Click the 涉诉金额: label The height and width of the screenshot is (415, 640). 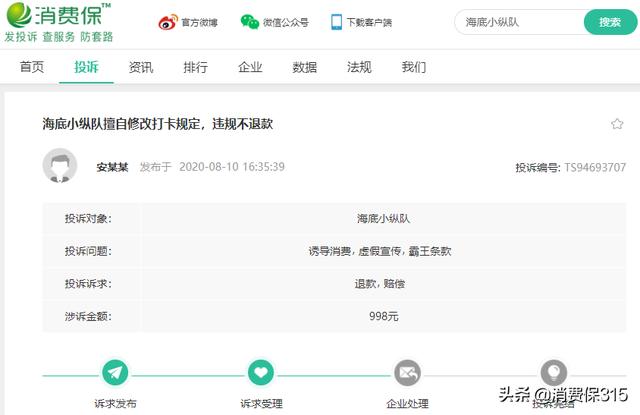(x=88, y=316)
